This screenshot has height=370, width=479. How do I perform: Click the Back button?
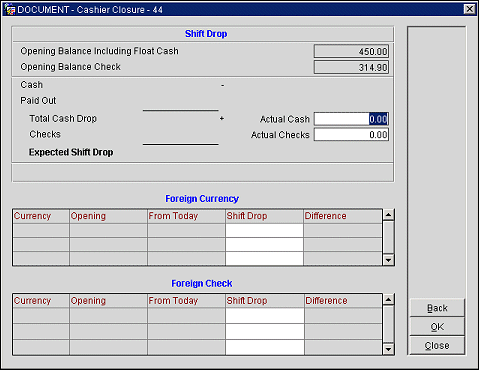tap(437, 308)
